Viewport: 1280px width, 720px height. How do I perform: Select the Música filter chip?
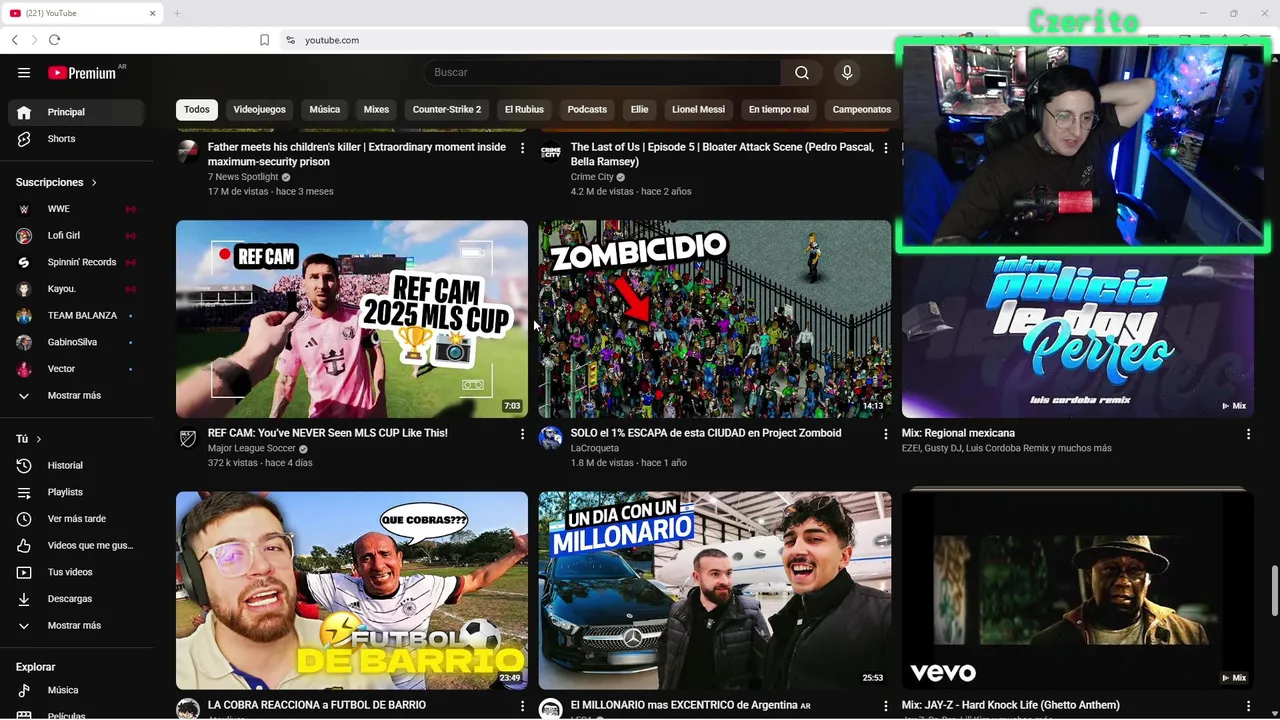325,110
